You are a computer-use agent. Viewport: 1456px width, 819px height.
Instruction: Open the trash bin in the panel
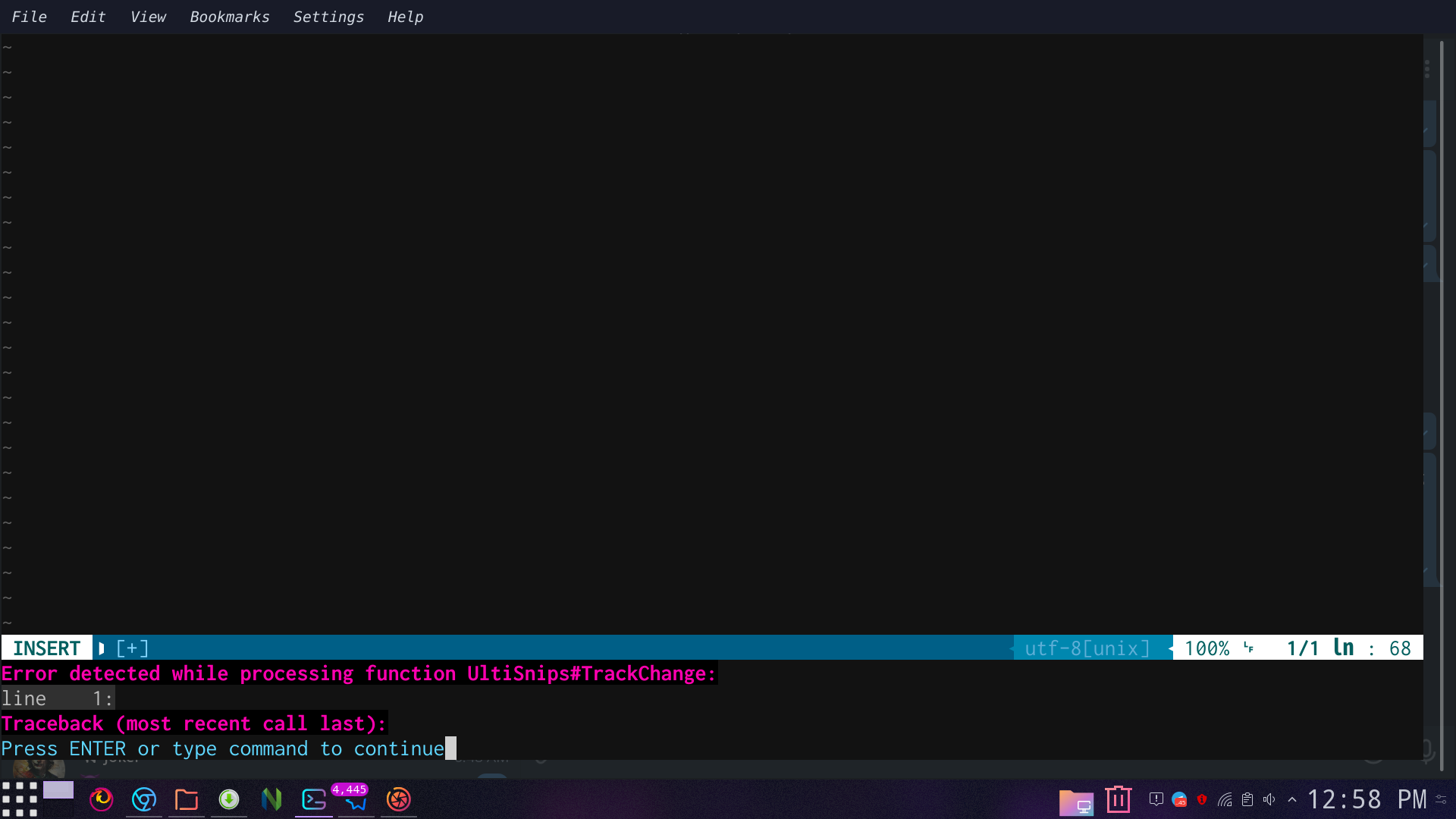pos(1118,799)
